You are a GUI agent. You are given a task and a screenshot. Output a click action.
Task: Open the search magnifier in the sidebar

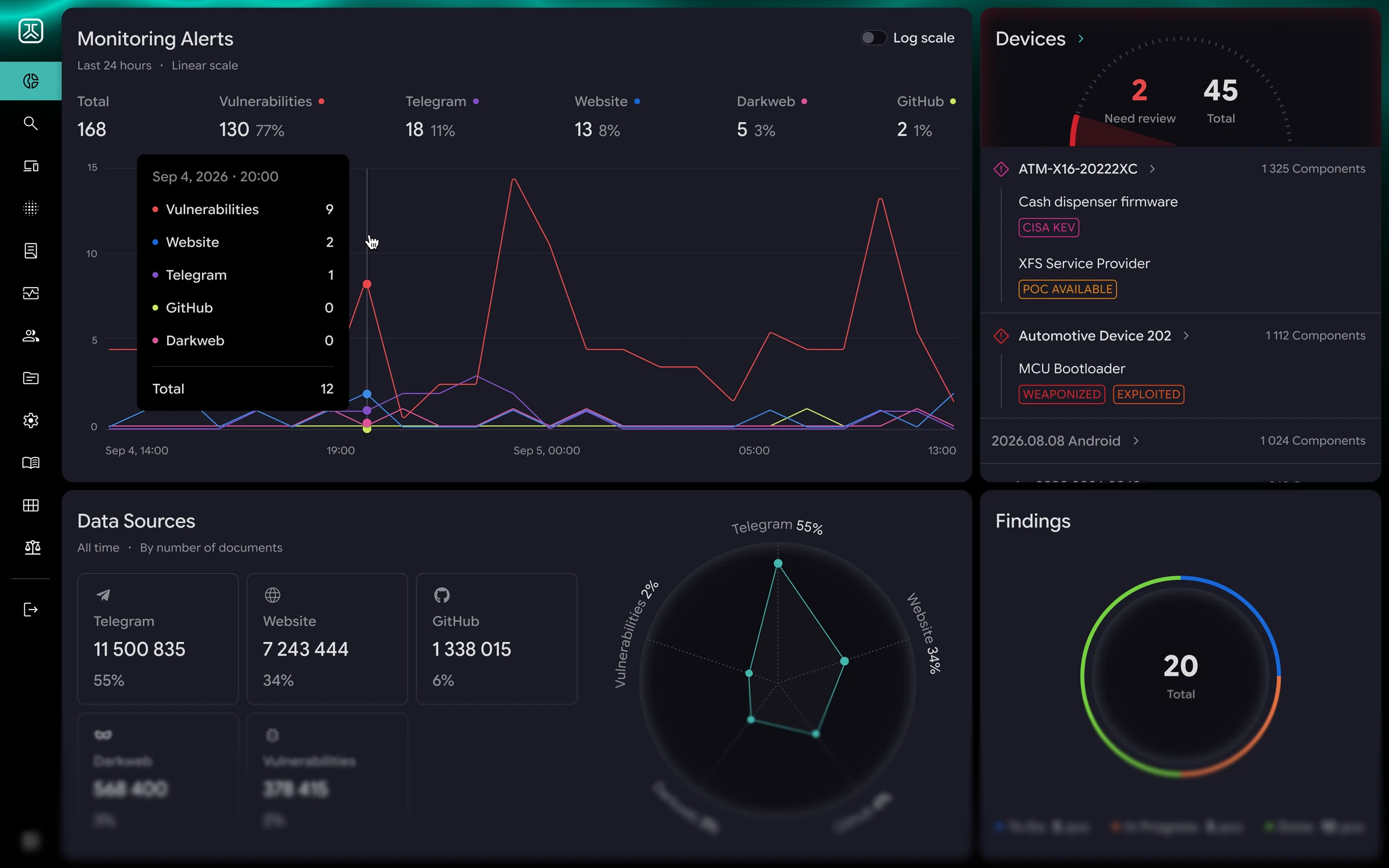(x=31, y=124)
